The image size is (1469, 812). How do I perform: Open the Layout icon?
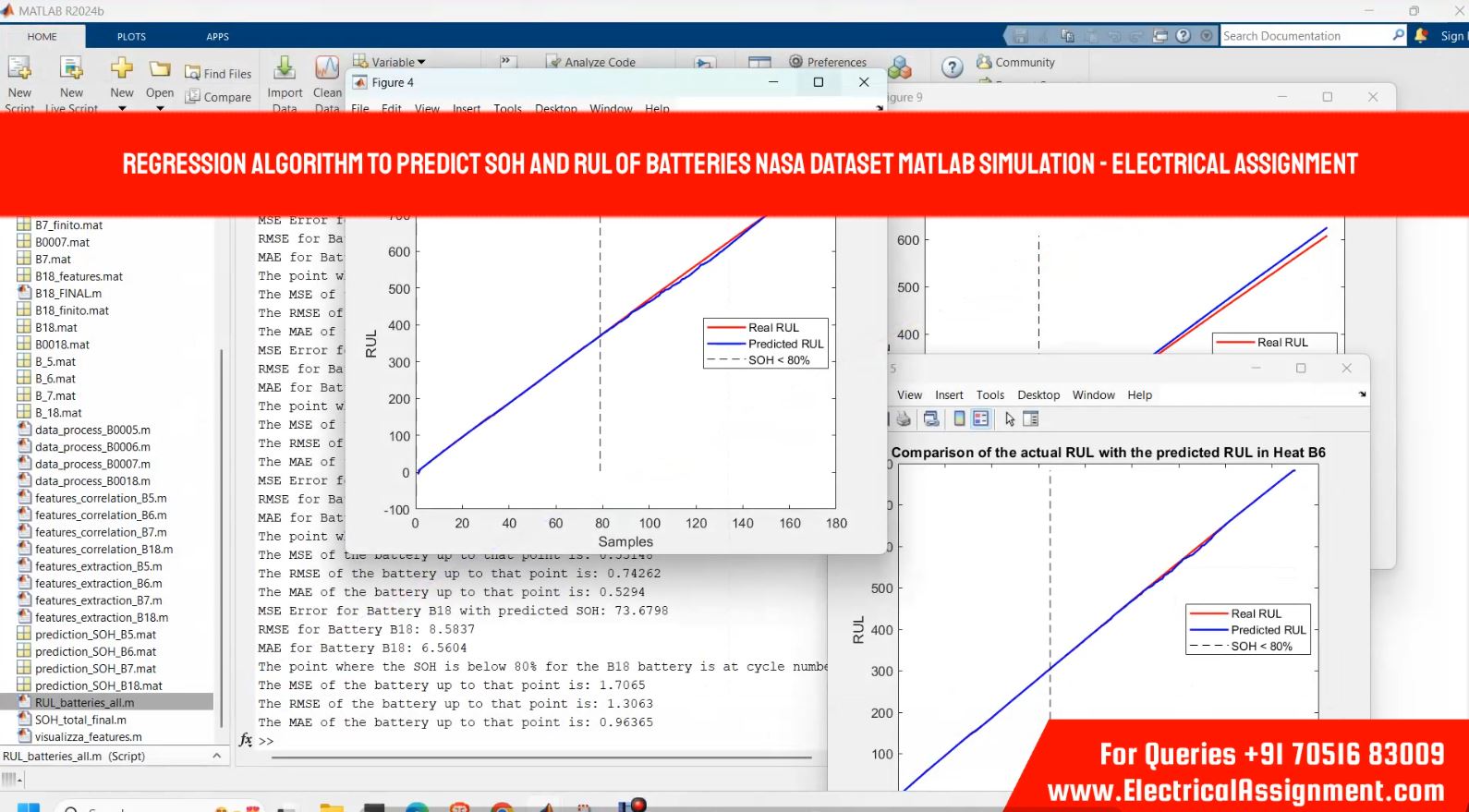pos(759,63)
